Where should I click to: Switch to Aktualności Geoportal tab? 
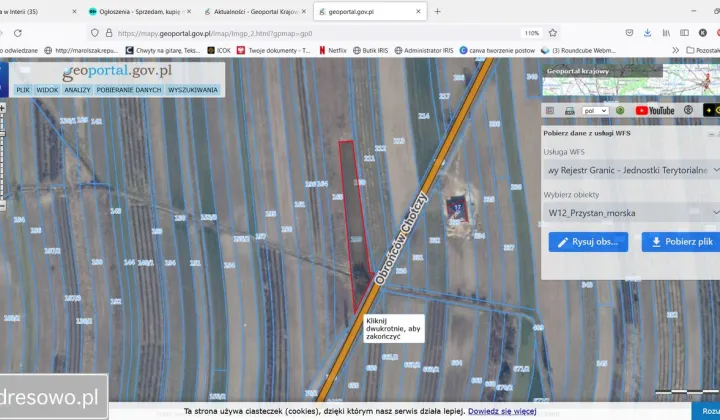pos(255,11)
